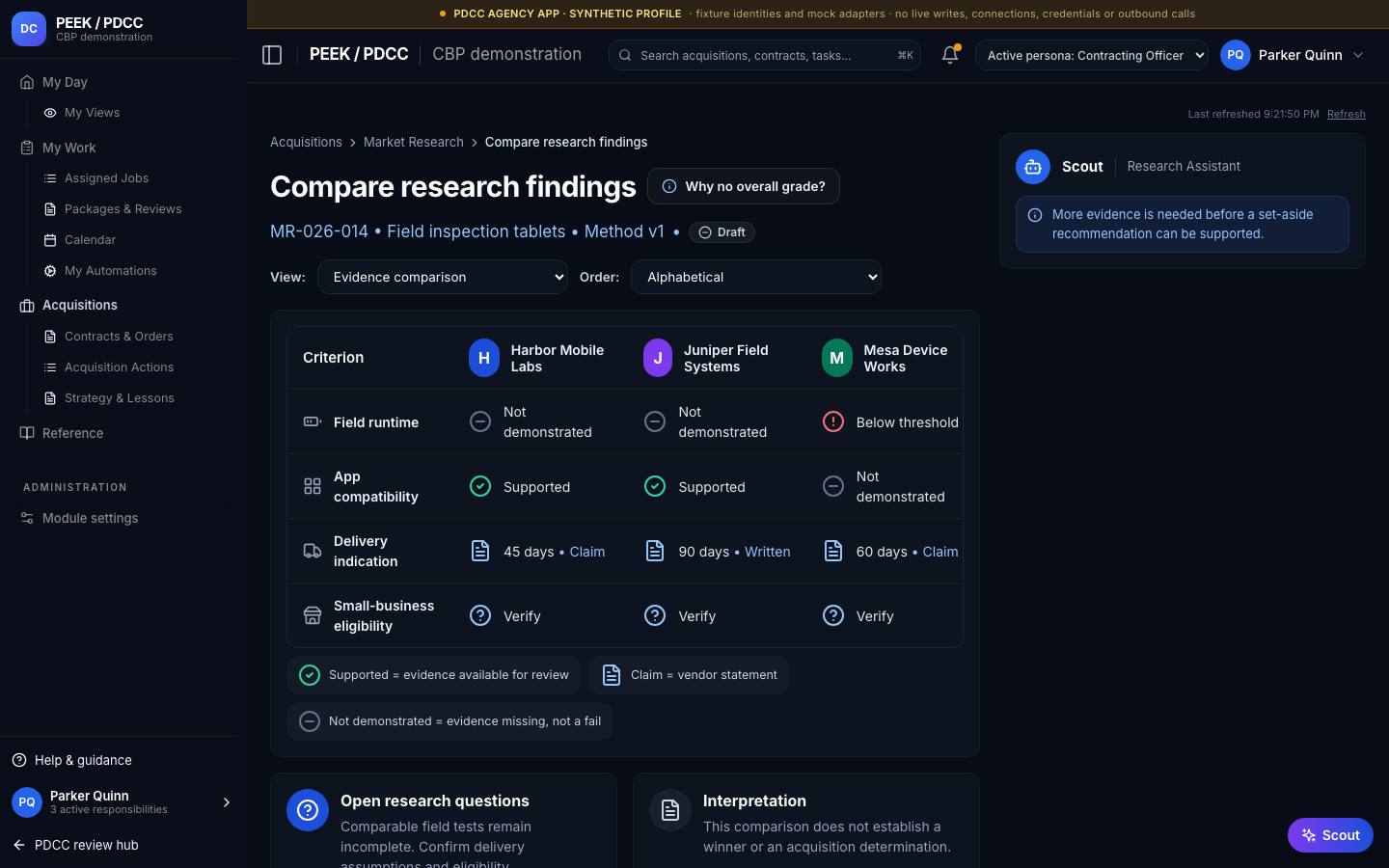
Task: Open the Active persona selector
Action: click(x=1092, y=55)
